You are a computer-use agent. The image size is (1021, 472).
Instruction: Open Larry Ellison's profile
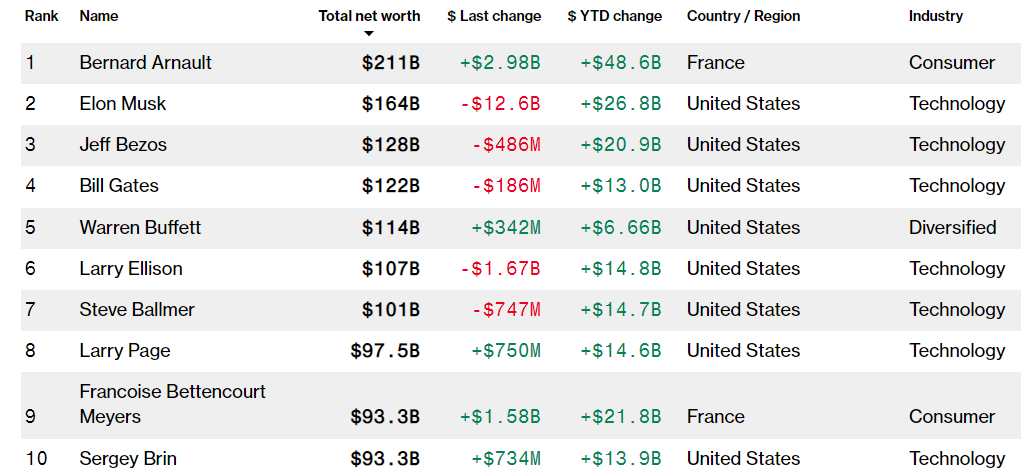(x=131, y=269)
